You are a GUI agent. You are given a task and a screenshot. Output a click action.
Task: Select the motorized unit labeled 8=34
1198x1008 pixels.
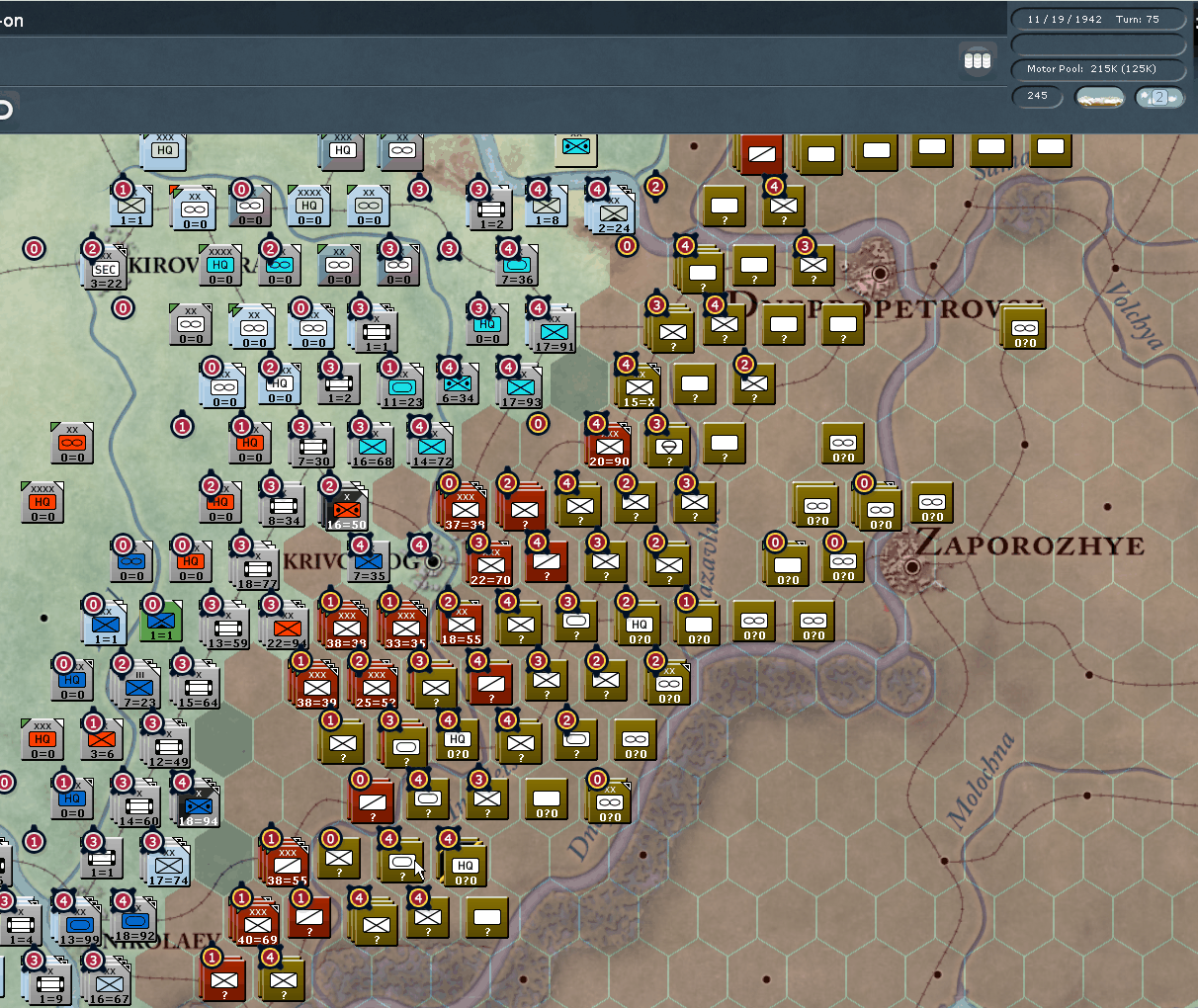(x=283, y=506)
